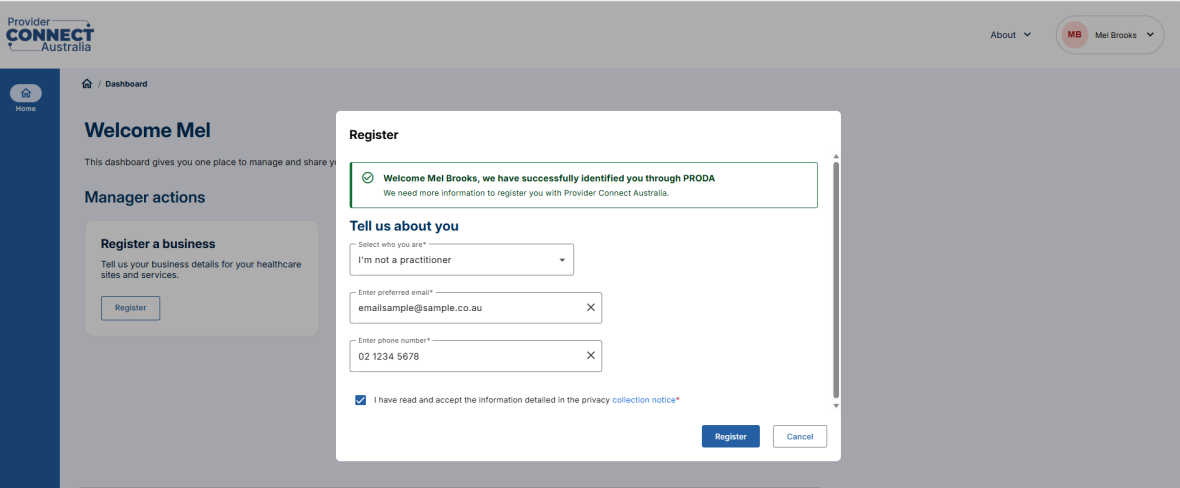Clear the phone number field
Viewport: 1180px width, 488px height.
tap(590, 355)
